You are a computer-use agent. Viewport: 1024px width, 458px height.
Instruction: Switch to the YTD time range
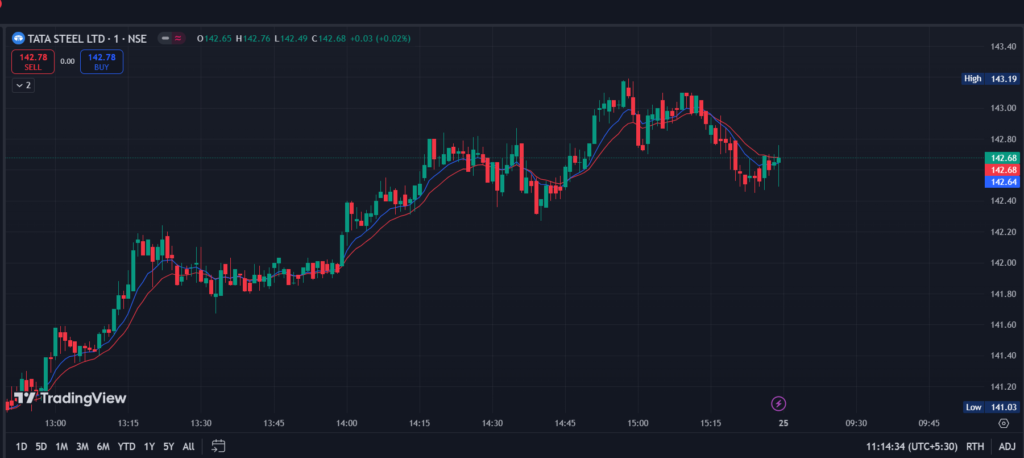pos(126,446)
